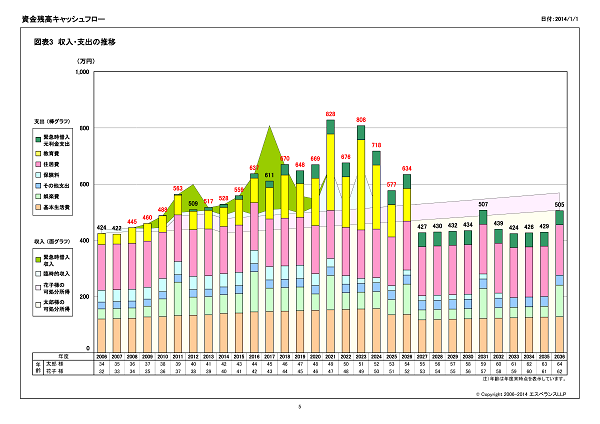The height and width of the screenshot is (424, 600).
Task: Click the yellow 教育費 legend swatch
Action: (38, 153)
